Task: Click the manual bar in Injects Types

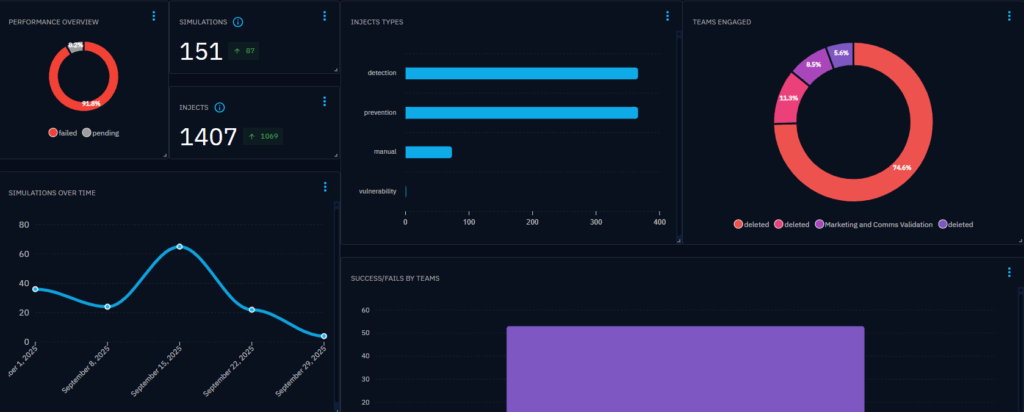Action: [428, 152]
